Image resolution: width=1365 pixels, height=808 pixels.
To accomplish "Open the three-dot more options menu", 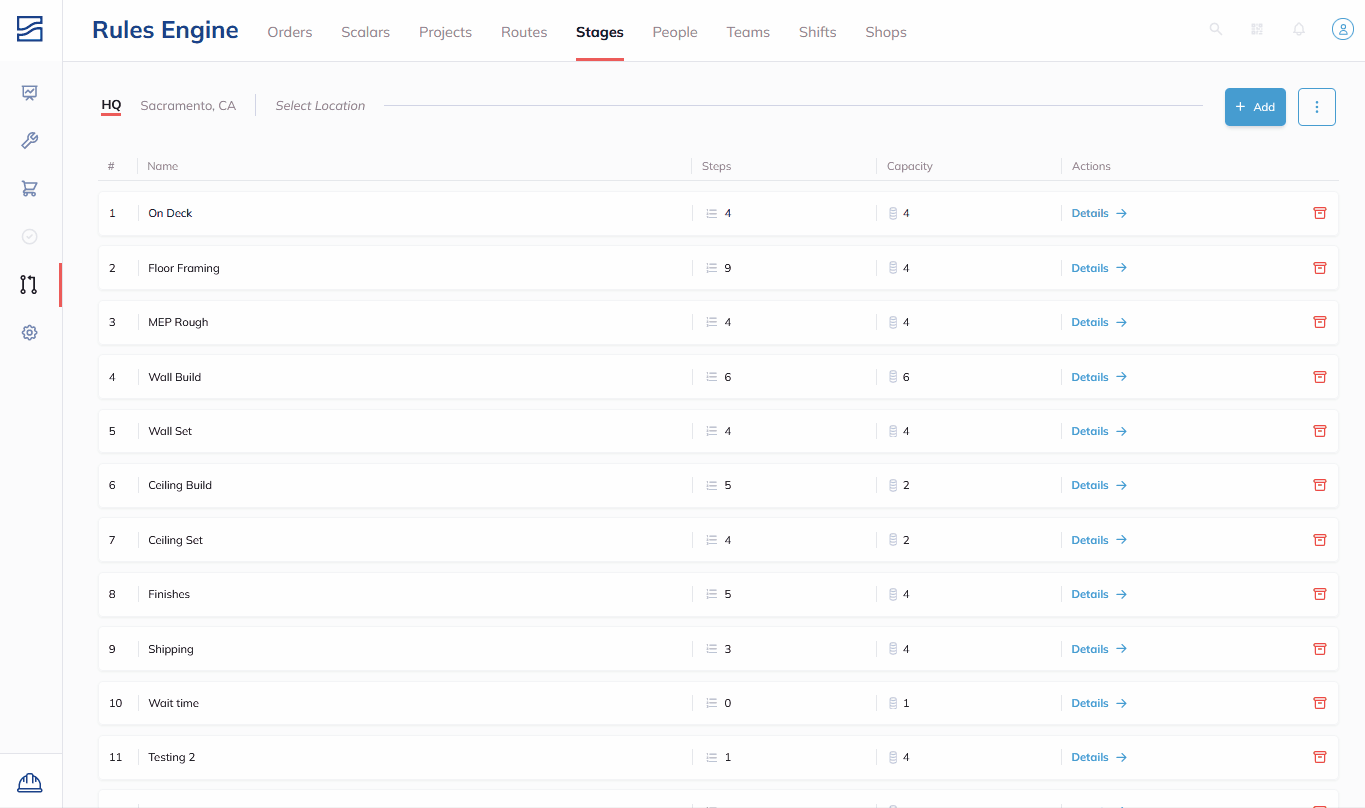I will (x=1317, y=107).
